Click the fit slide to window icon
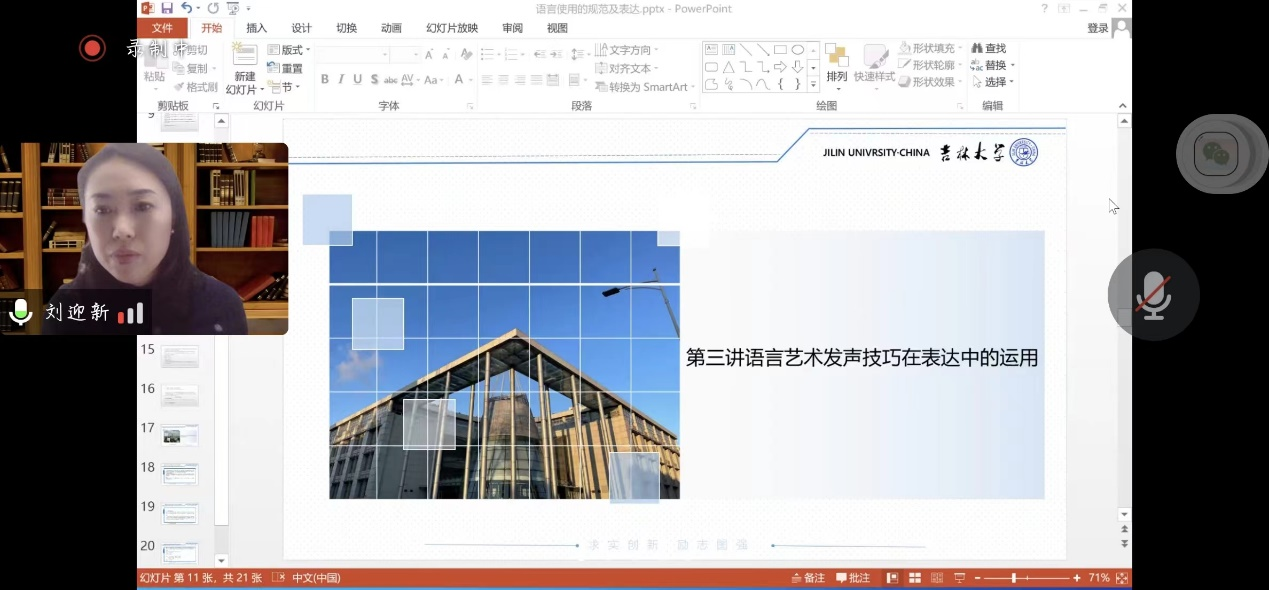The height and width of the screenshot is (590, 1269). tap(1122, 578)
